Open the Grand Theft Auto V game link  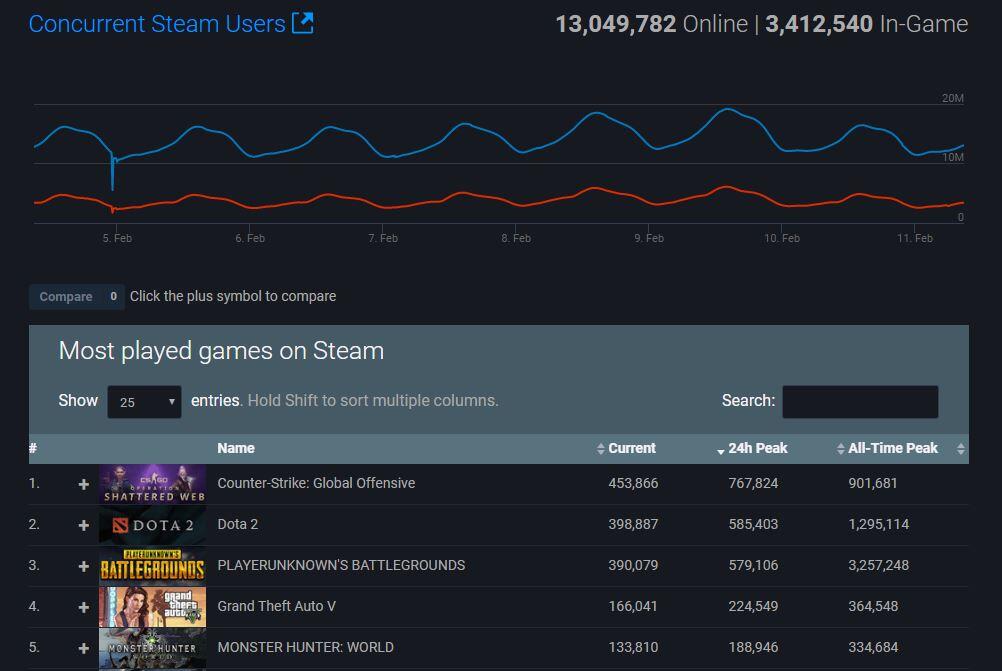click(276, 606)
